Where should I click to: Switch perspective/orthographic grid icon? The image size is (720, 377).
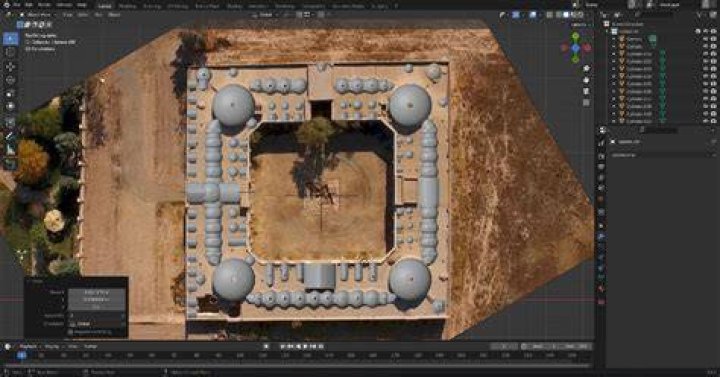click(586, 103)
